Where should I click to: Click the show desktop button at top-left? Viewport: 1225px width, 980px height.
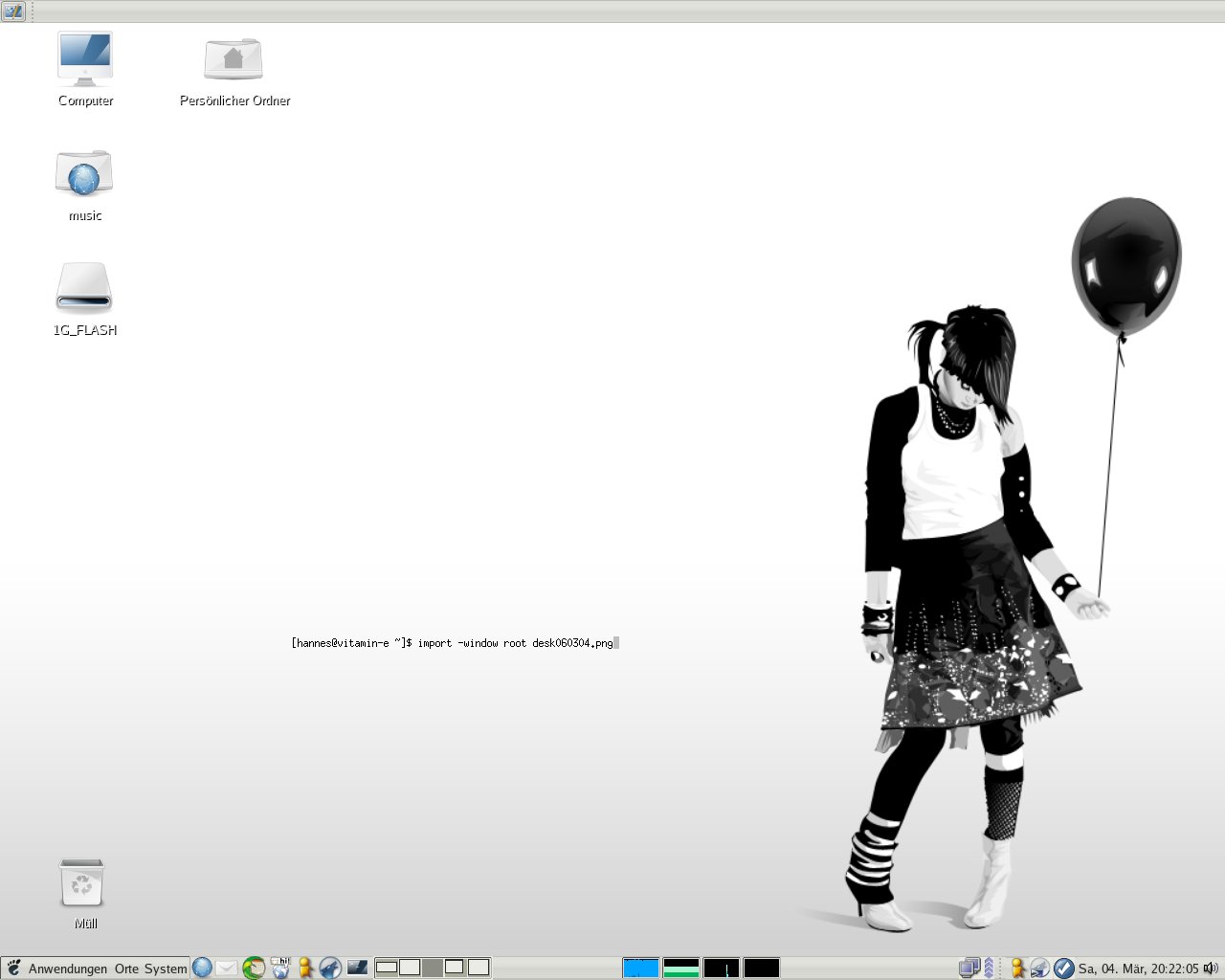(x=12, y=11)
